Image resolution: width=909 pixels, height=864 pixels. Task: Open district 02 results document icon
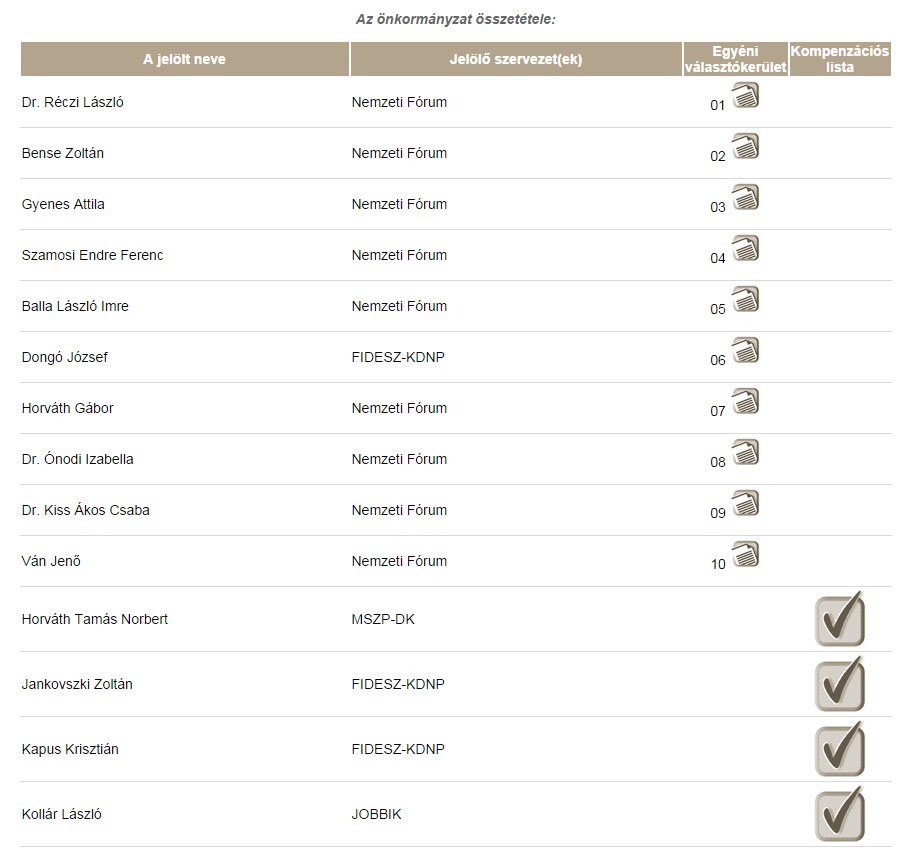tap(746, 147)
